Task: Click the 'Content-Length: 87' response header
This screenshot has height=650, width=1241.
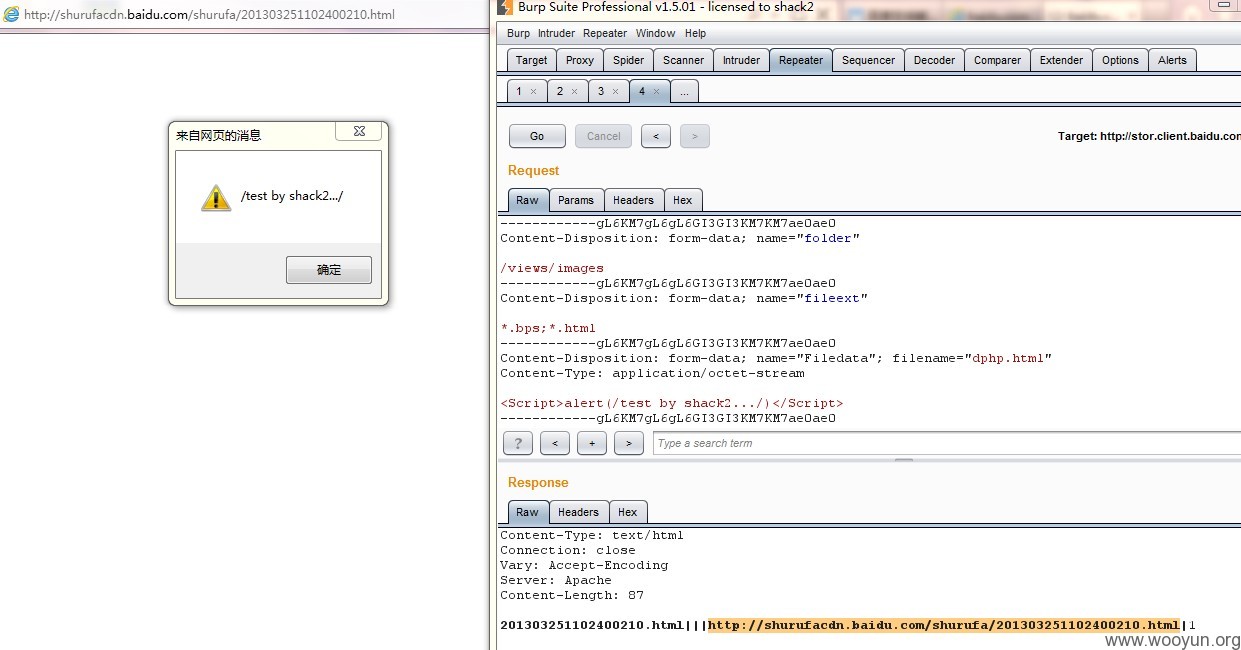Action: [x=572, y=595]
